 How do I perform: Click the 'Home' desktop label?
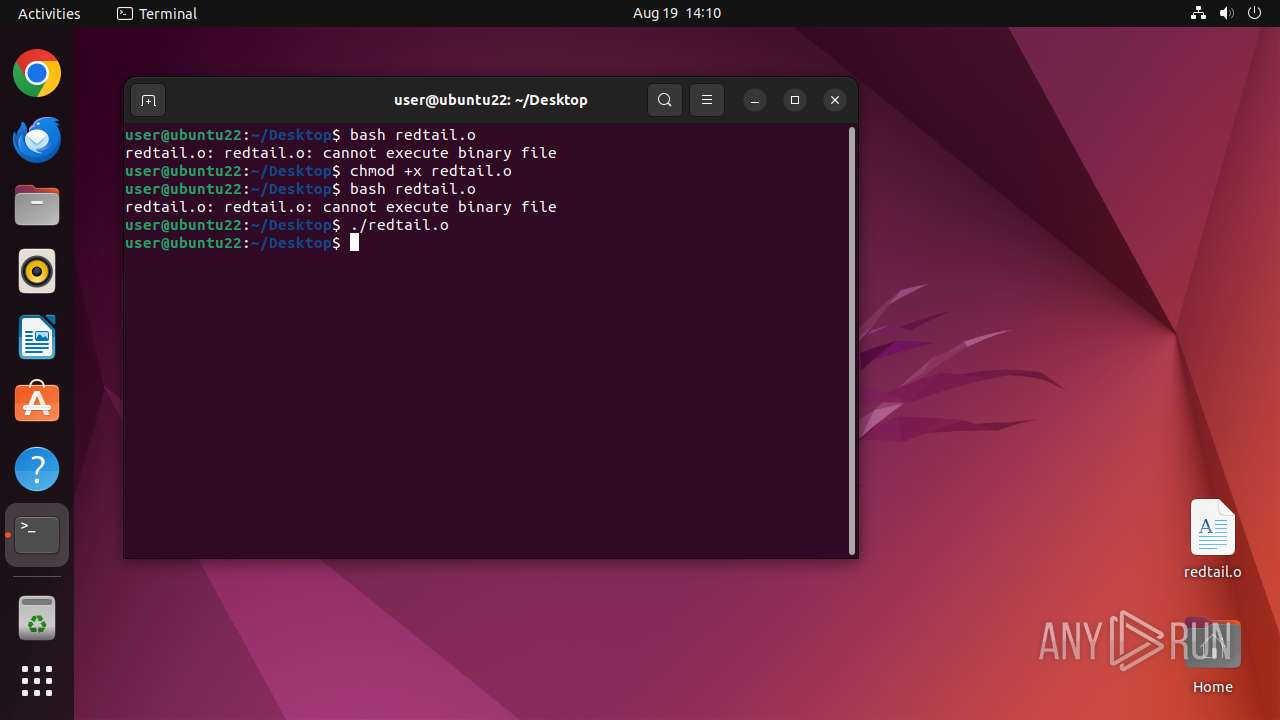pos(1213,687)
